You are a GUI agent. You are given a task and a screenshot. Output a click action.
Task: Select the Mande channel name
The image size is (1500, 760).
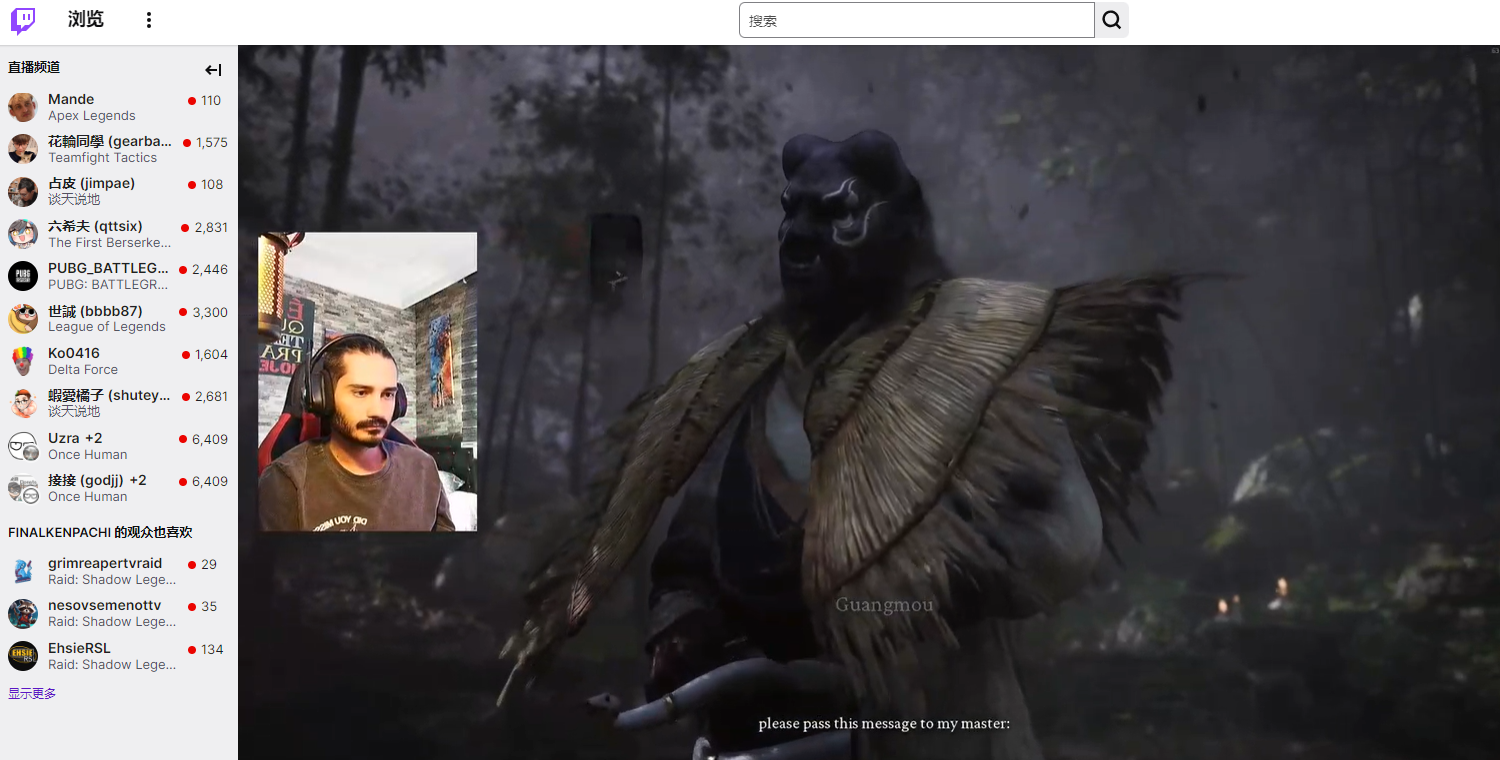[x=71, y=99]
